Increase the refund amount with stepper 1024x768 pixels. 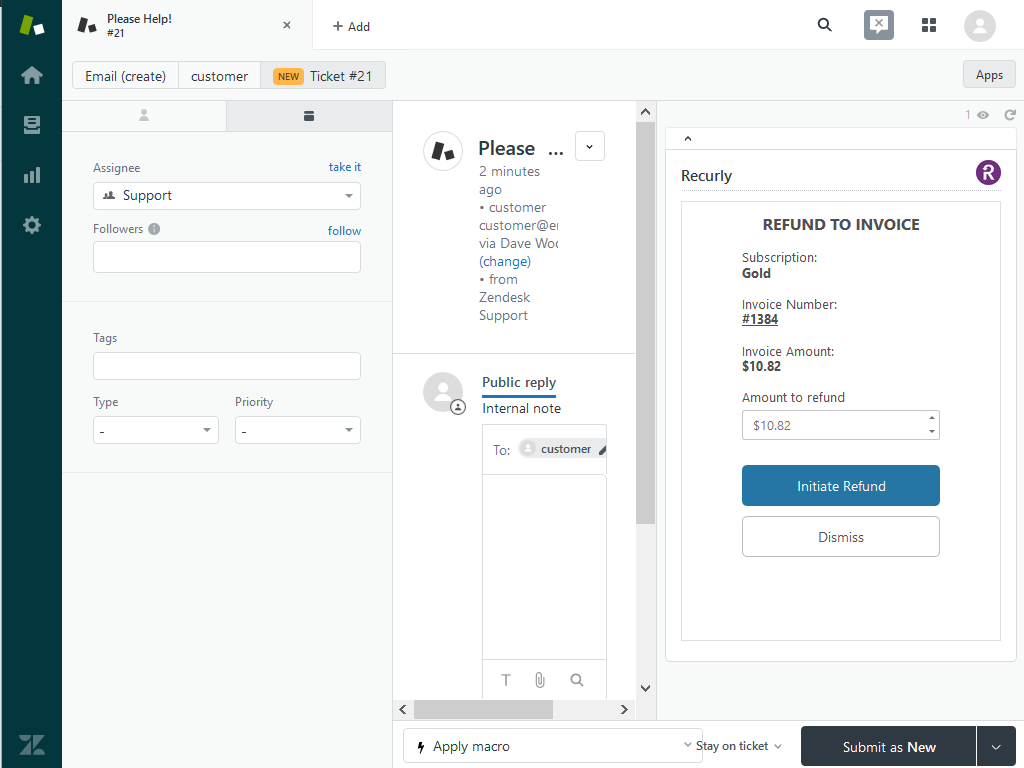(932, 418)
